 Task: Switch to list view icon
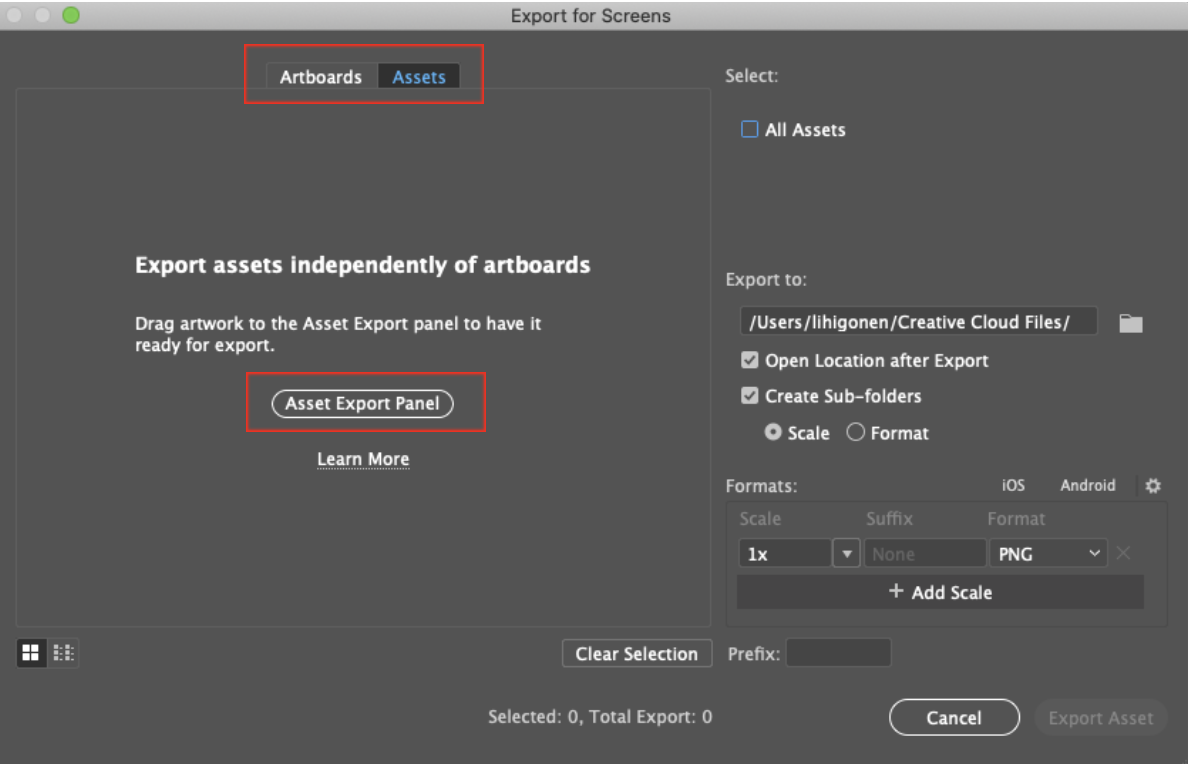click(x=64, y=653)
